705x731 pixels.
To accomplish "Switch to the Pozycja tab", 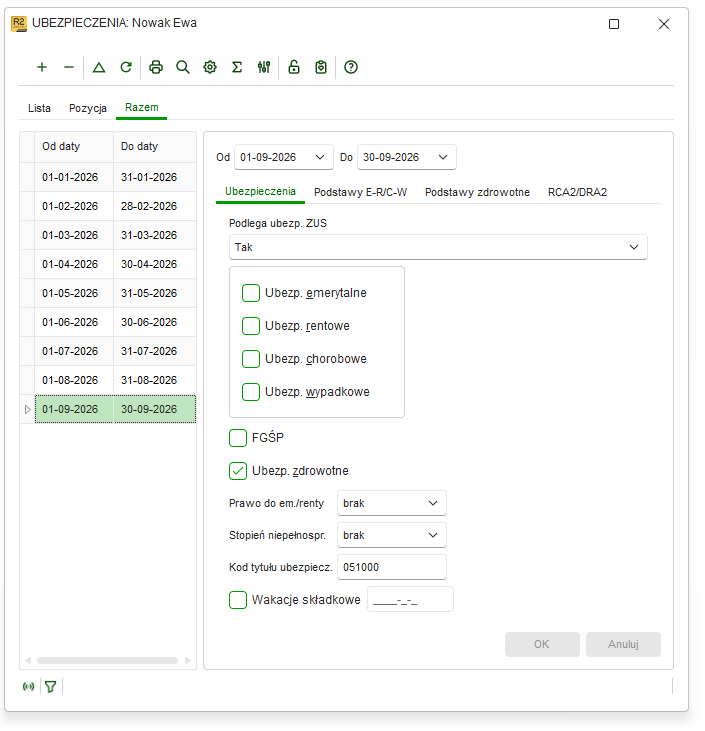I will (x=88, y=108).
